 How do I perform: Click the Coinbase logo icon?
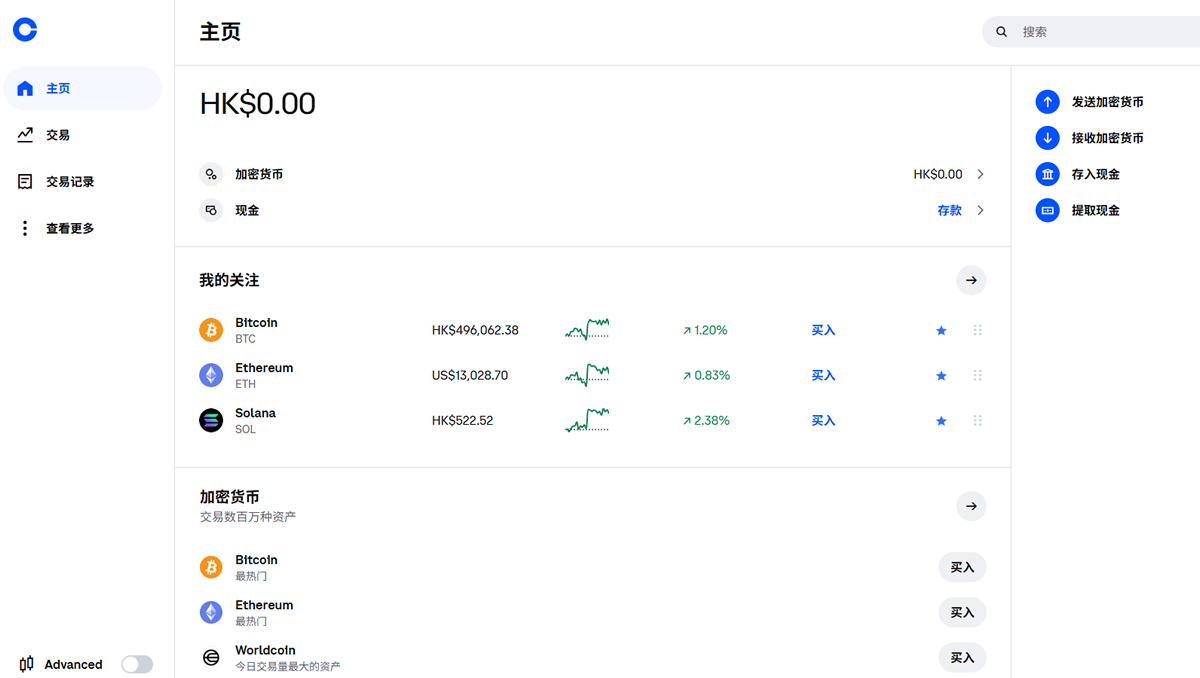point(25,30)
